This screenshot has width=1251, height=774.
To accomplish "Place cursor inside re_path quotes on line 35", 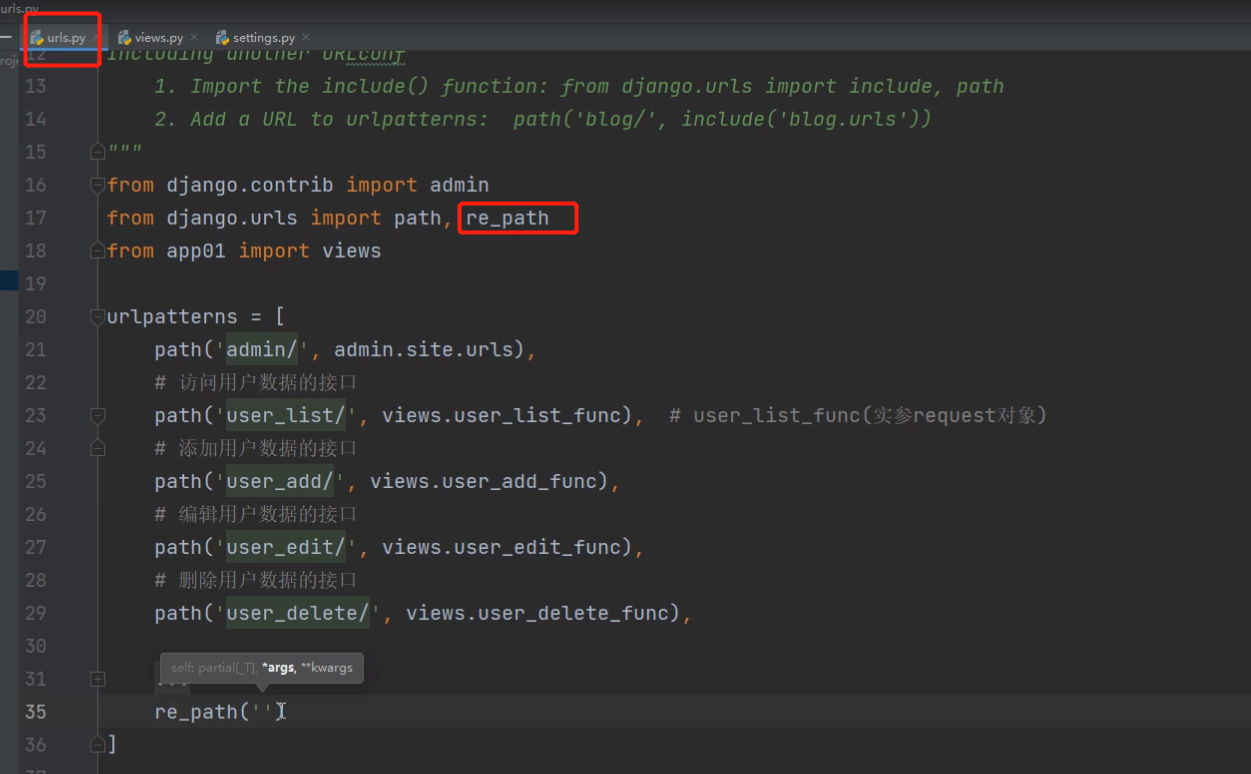I will pyautogui.click(x=262, y=712).
